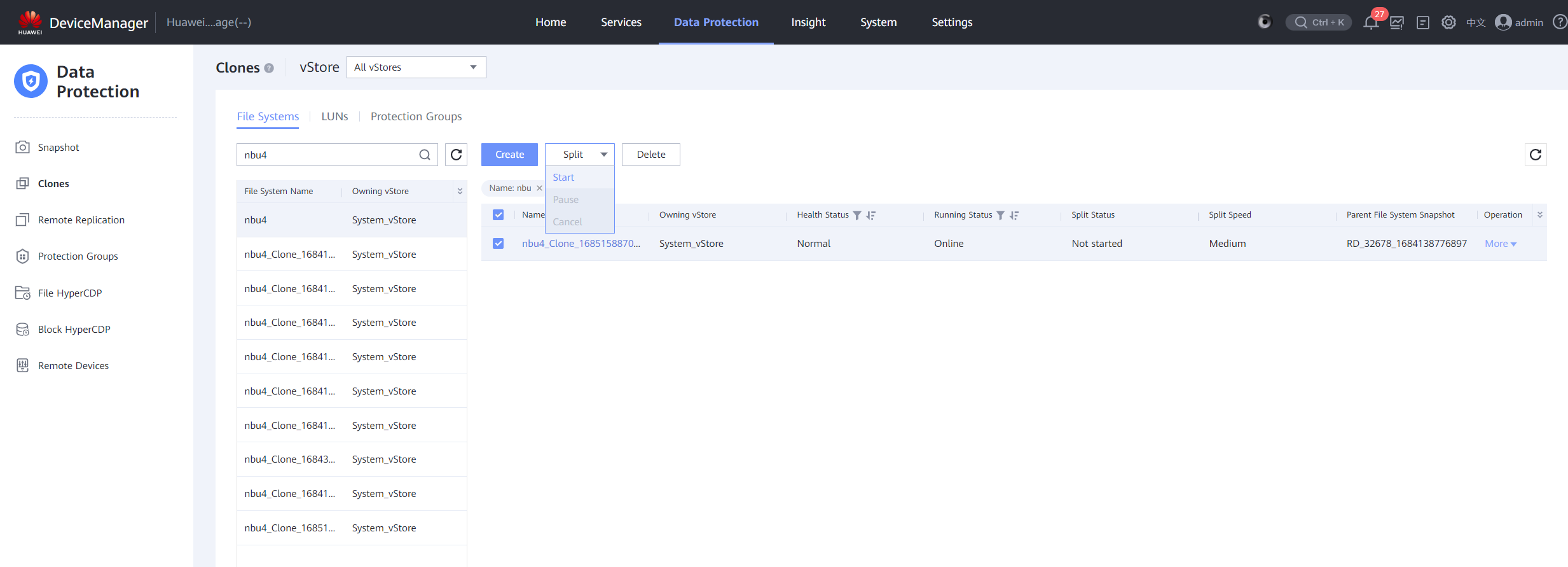
Task: Choose Start from the Split menu
Action: click(563, 178)
